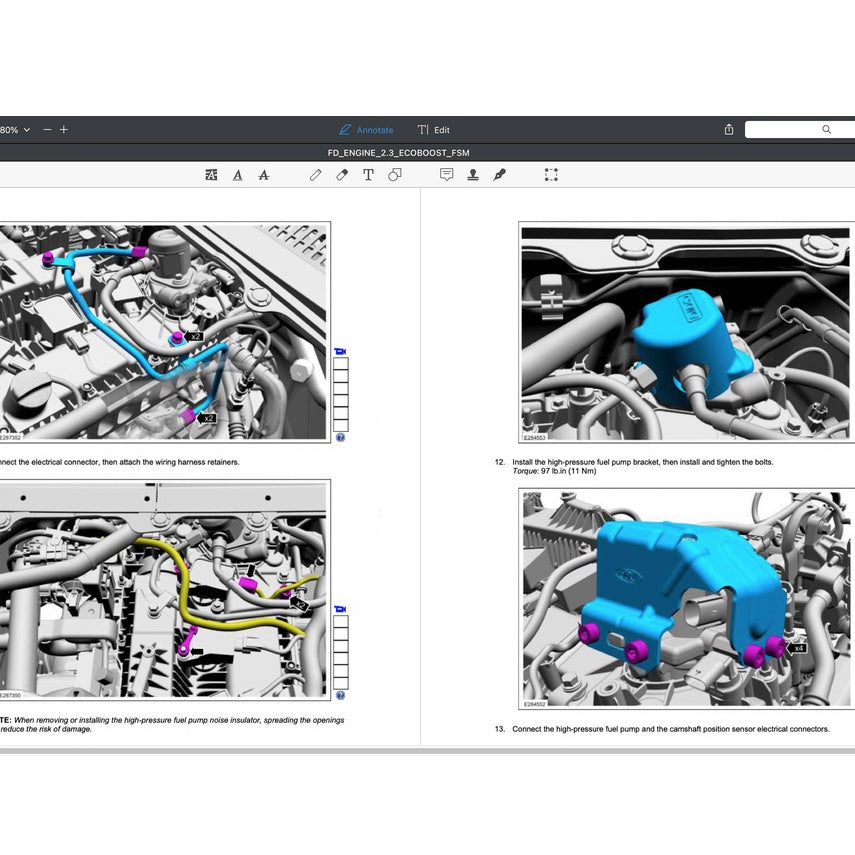Choose the underline text annotation tool
The height and width of the screenshot is (855, 855).
click(x=237, y=175)
